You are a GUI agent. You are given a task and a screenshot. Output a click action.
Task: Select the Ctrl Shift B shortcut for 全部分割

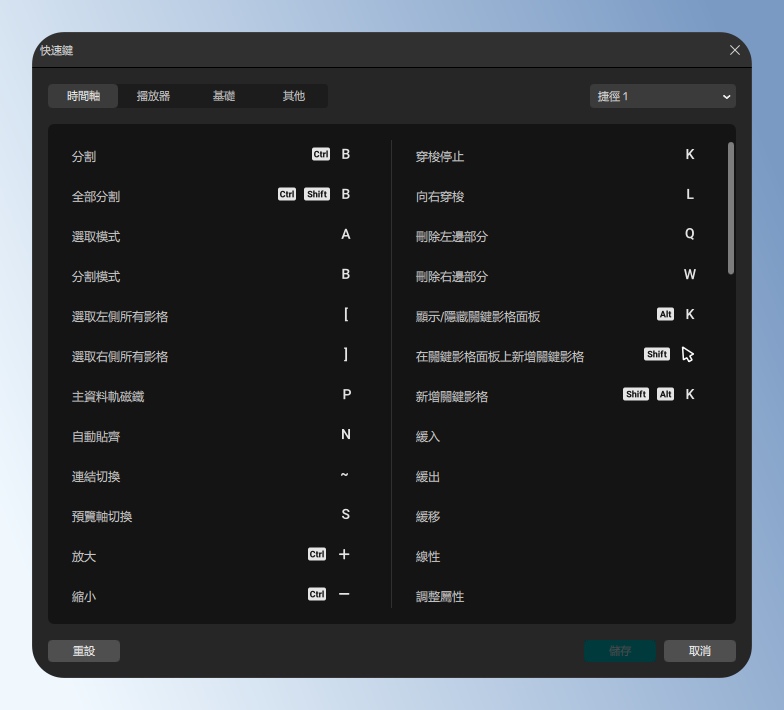pyautogui.click(x=314, y=195)
